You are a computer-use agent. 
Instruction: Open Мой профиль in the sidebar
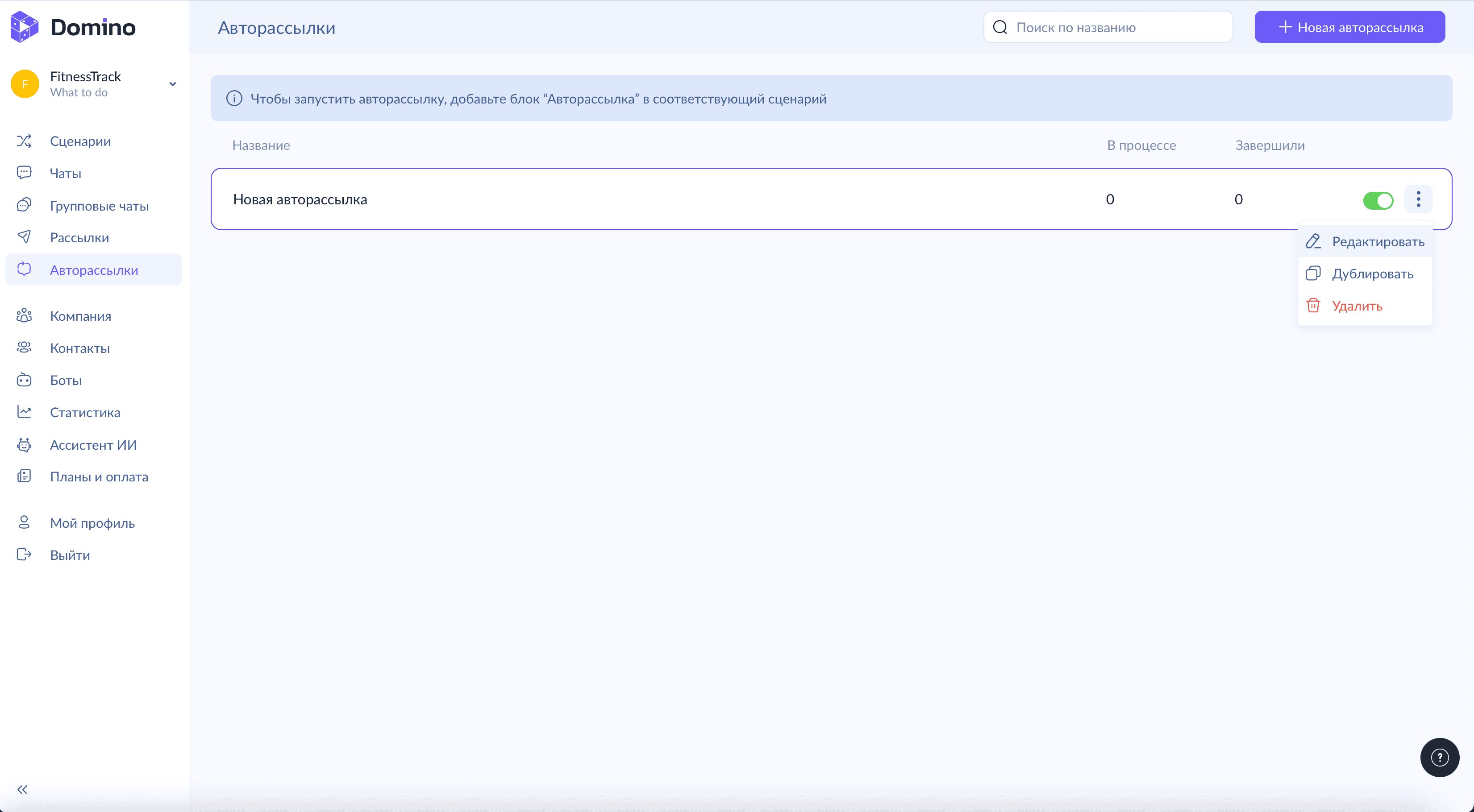coord(94,522)
